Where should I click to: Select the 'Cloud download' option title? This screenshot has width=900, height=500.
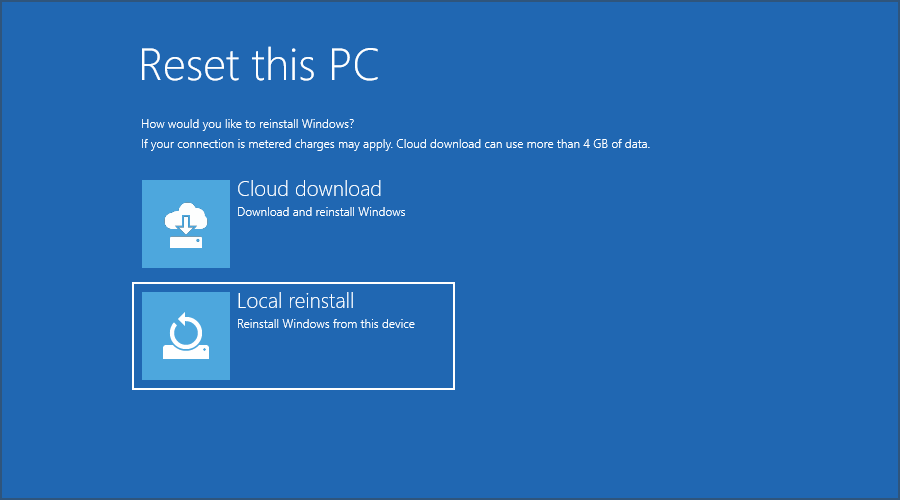click(309, 189)
